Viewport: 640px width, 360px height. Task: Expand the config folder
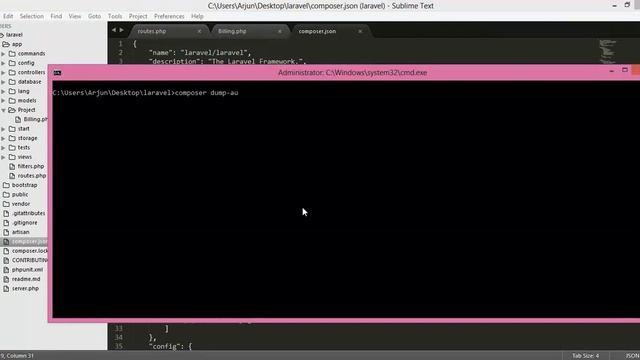3,63
